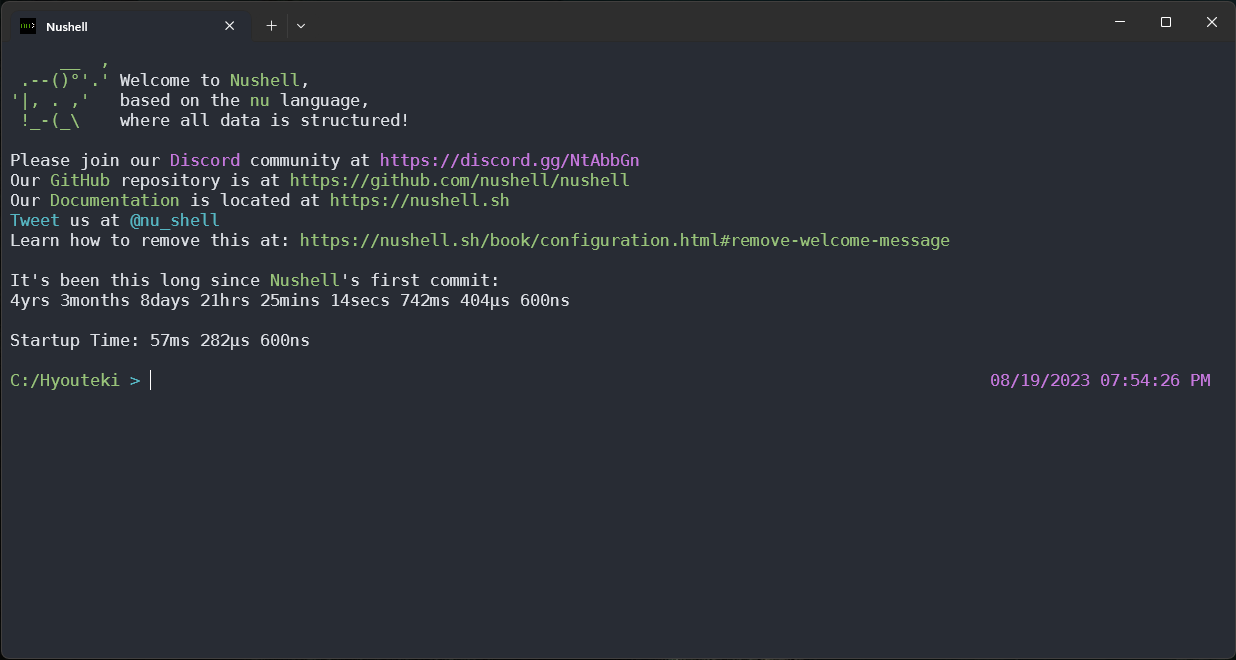Open the Discord community invite link
This screenshot has width=1236, height=660.
click(509, 160)
